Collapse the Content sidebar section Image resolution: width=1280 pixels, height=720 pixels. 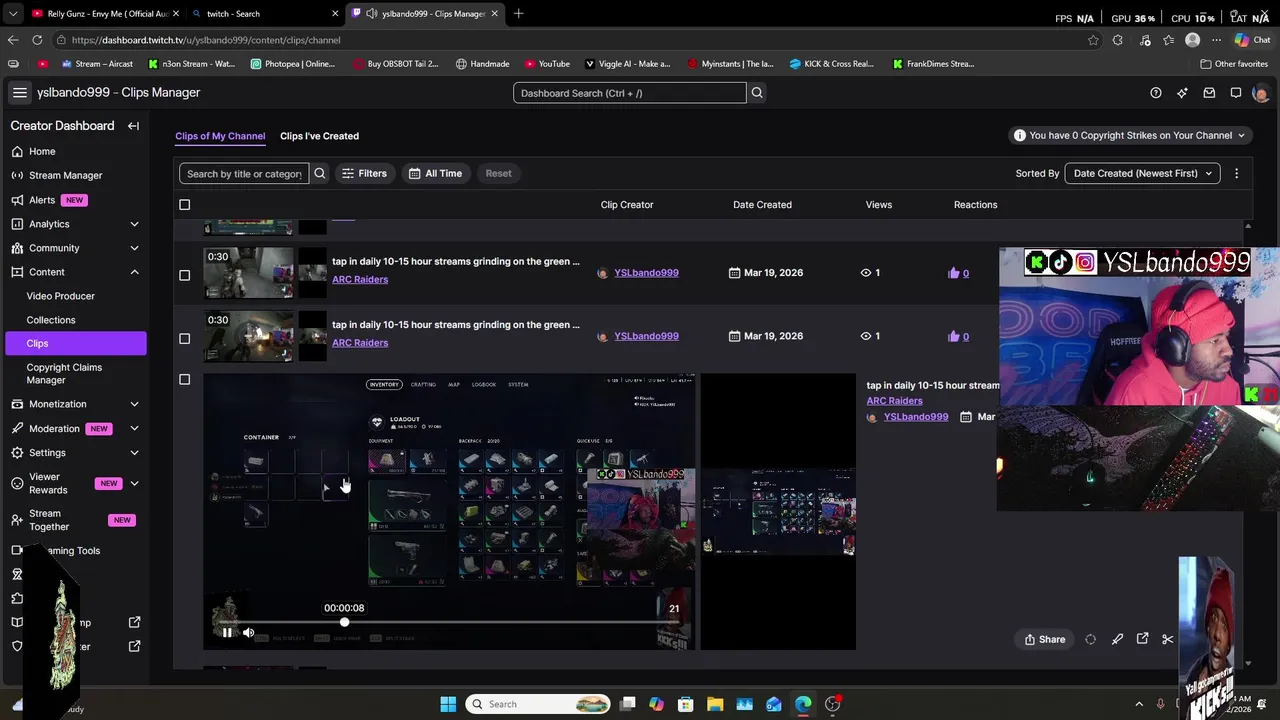pyautogui.click(x=134, y=272)
